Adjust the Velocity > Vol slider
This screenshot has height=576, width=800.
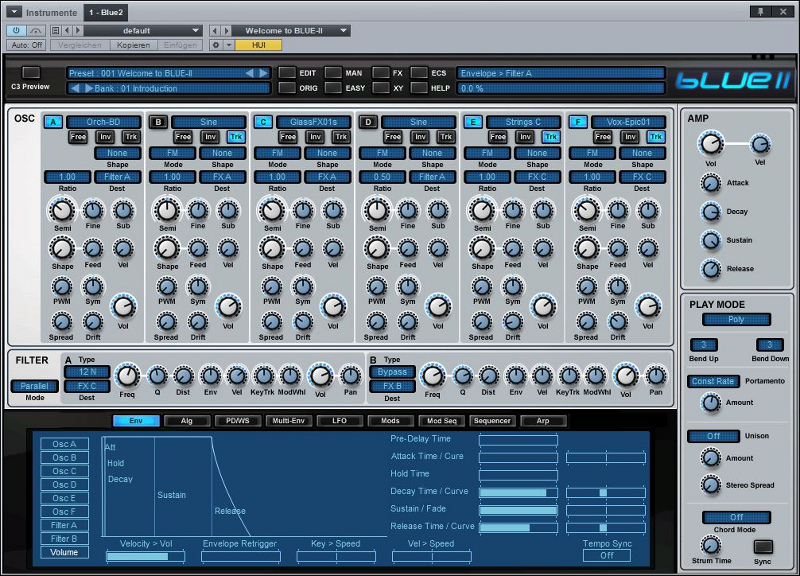145,557
